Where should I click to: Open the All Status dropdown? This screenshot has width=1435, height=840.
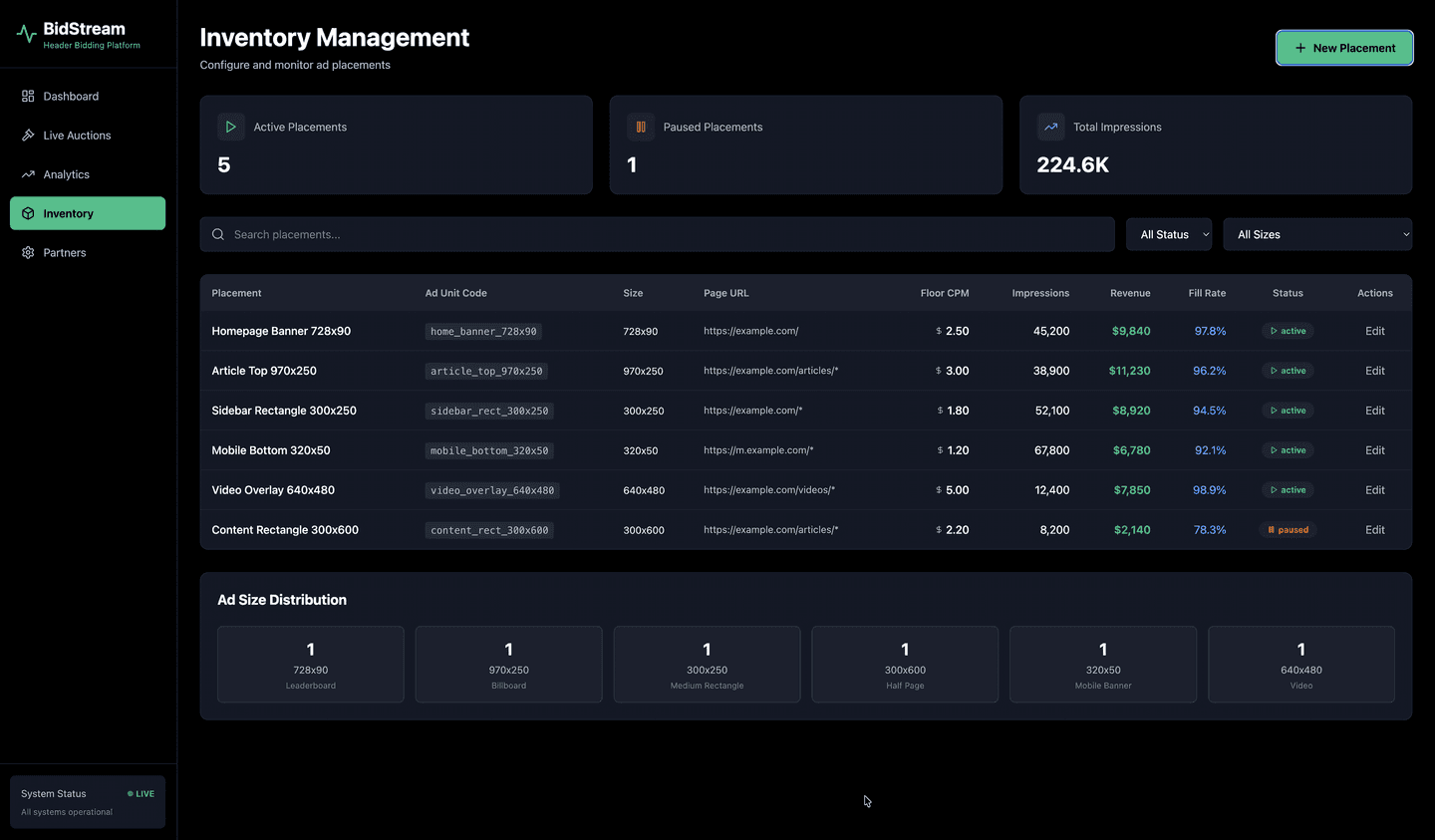click(x=1168, y=234)
